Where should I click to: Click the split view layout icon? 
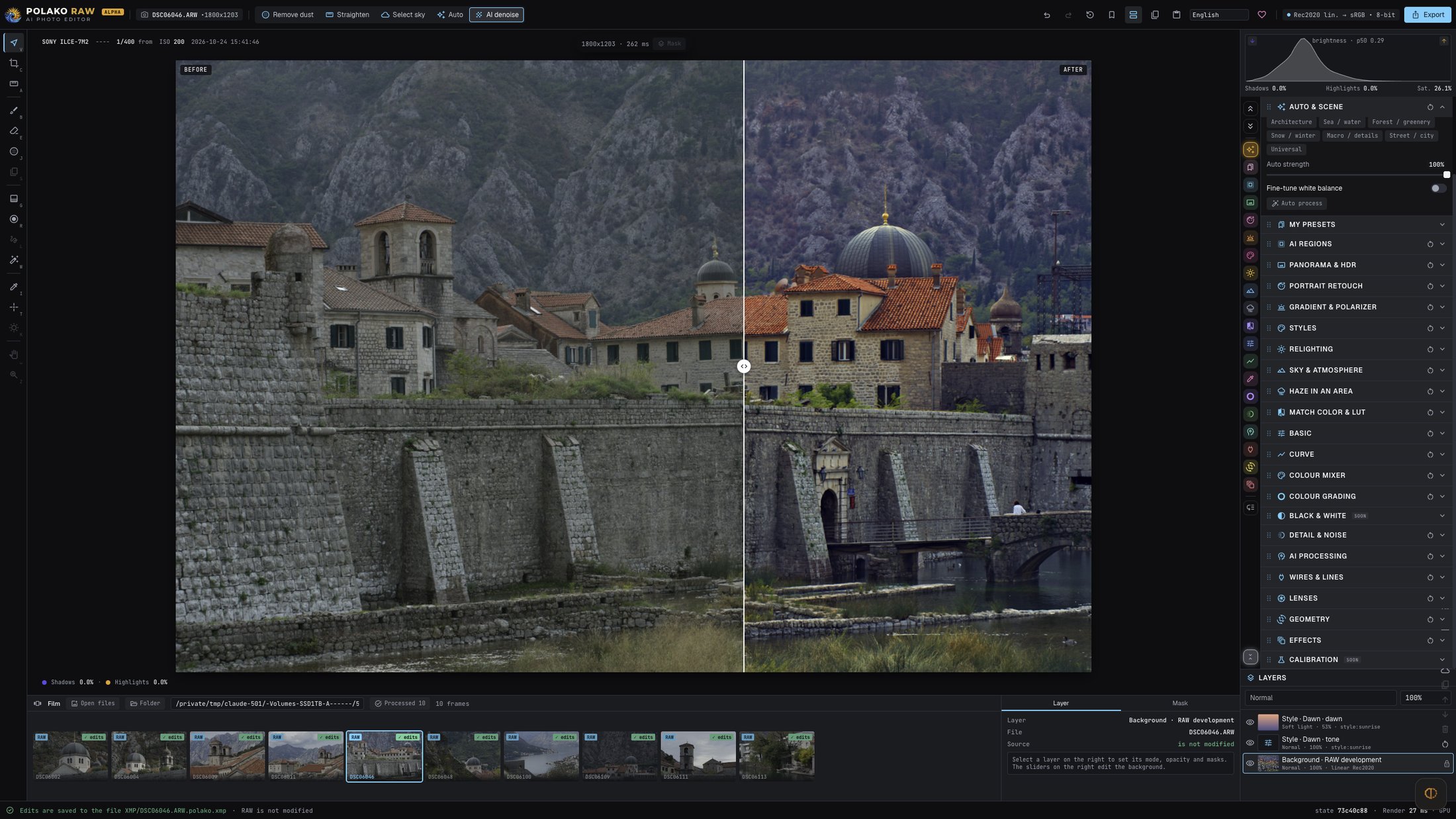tap(1133, 15)
